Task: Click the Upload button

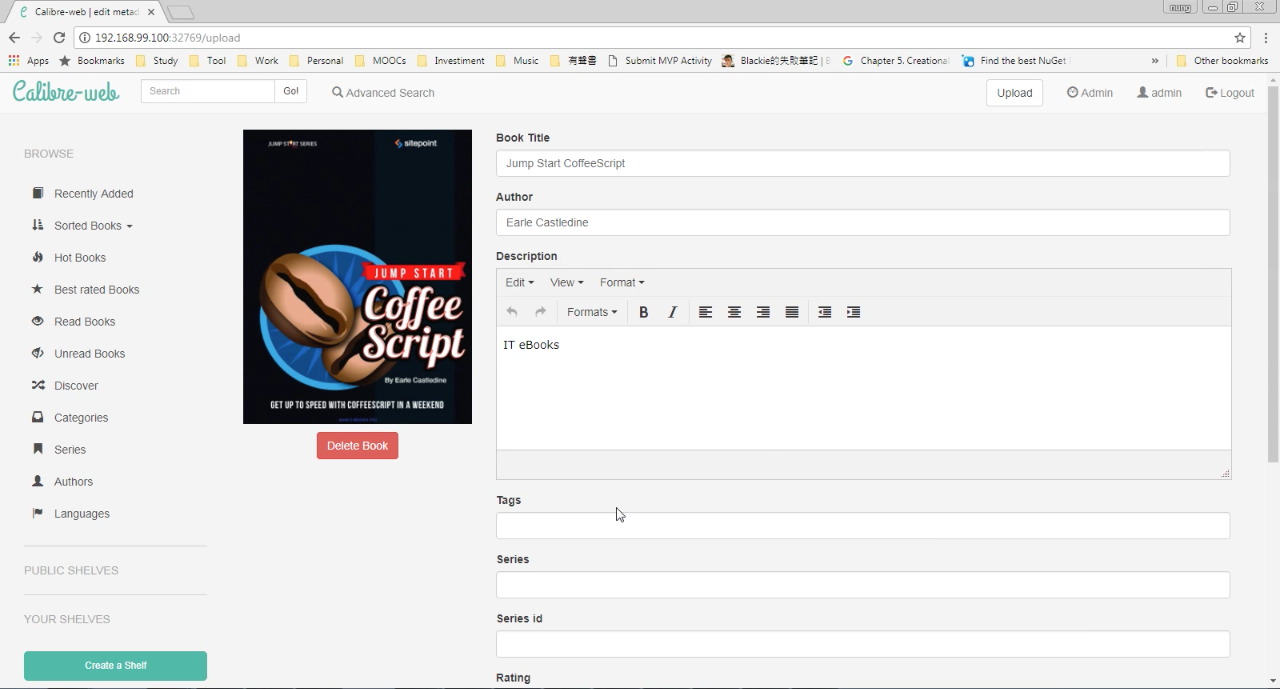Action: coord(1014,93)
